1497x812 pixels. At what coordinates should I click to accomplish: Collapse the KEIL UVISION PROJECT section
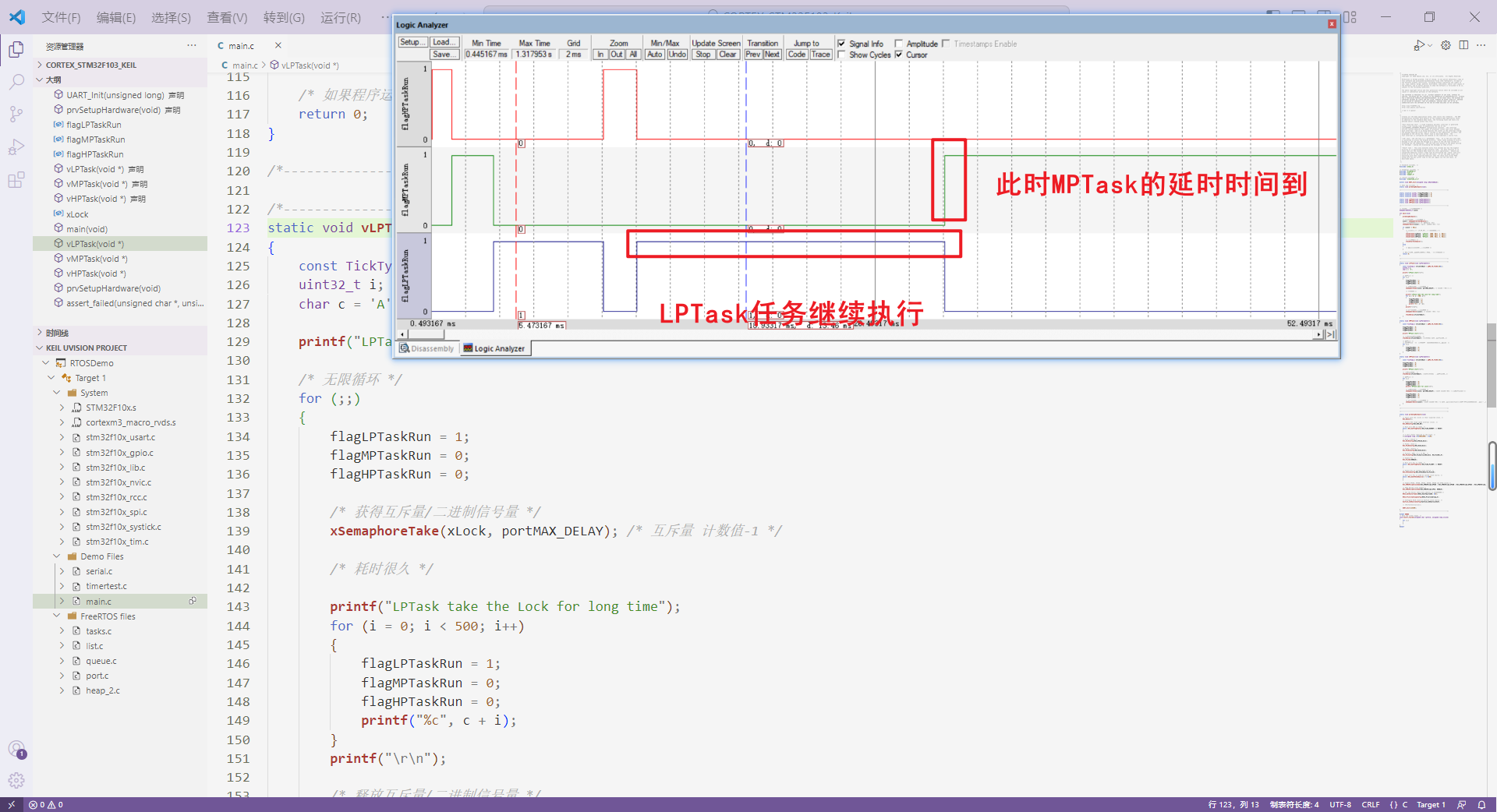[x=120, y=348]
